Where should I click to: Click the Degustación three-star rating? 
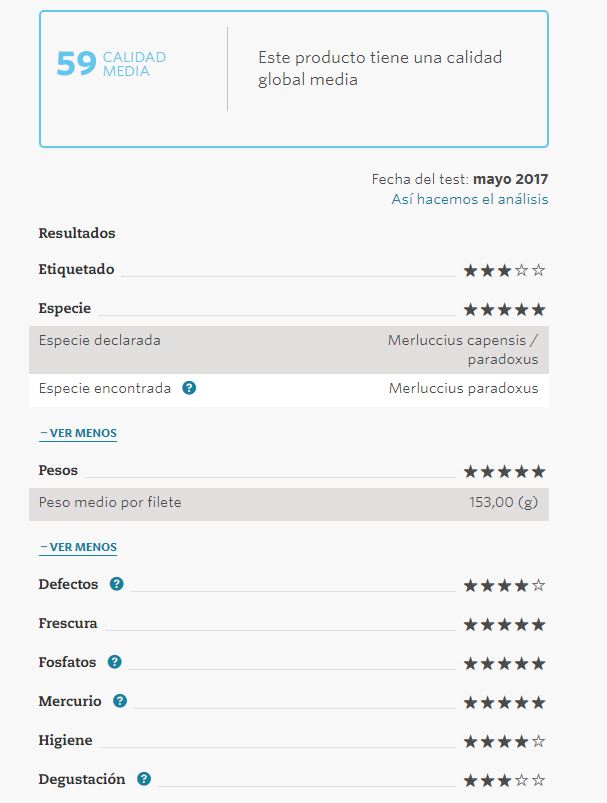[504, 780]
